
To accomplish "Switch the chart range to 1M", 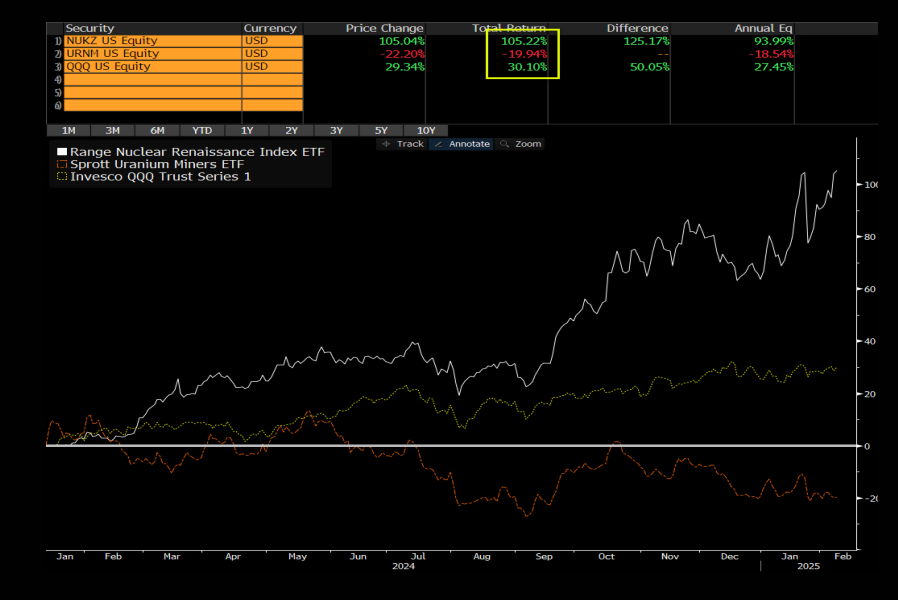I will [68, 130].
